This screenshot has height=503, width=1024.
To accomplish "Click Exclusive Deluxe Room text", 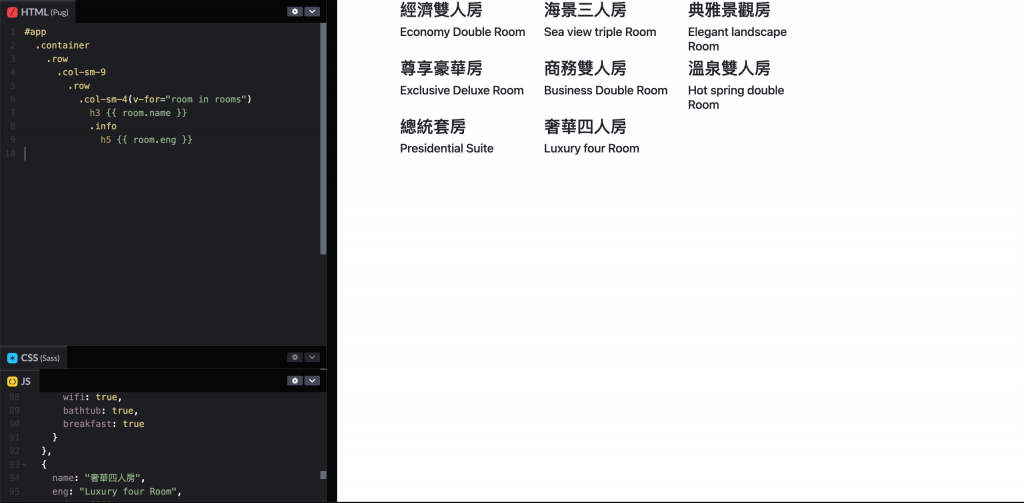I will tap(462, 90).
